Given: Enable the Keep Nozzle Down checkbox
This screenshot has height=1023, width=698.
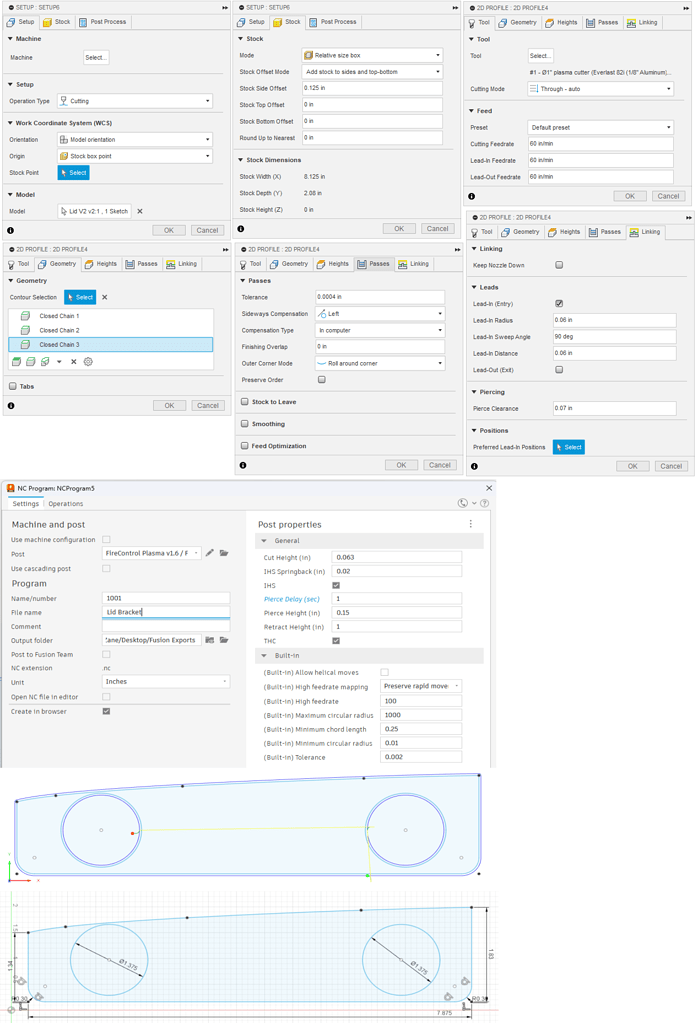Looking at the screenshot, I should point(559,265).
